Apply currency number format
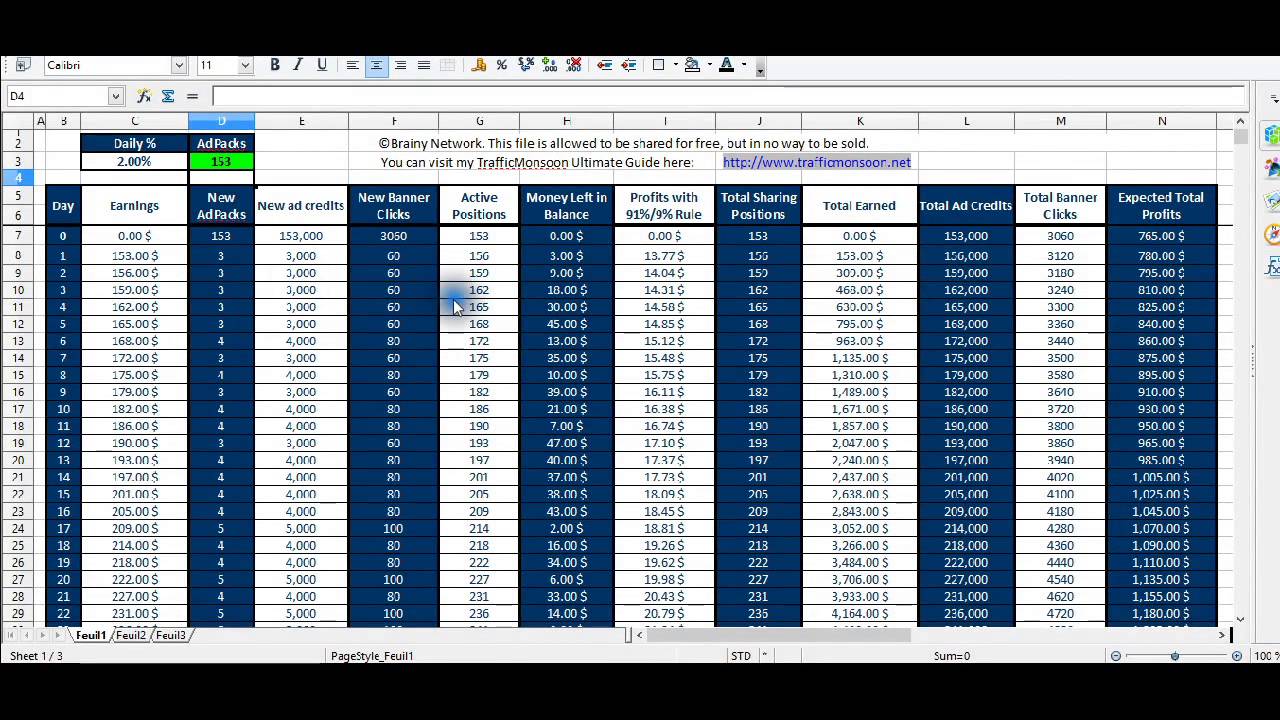1280x720 pixels. [x=478, y=65]
